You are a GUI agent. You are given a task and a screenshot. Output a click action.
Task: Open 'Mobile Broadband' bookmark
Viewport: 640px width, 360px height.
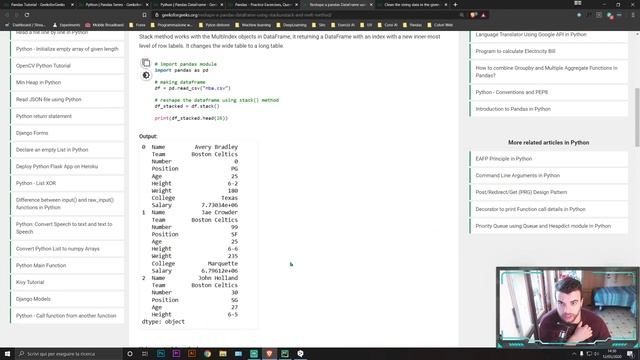pyautogui.click(x=104, y=25)
